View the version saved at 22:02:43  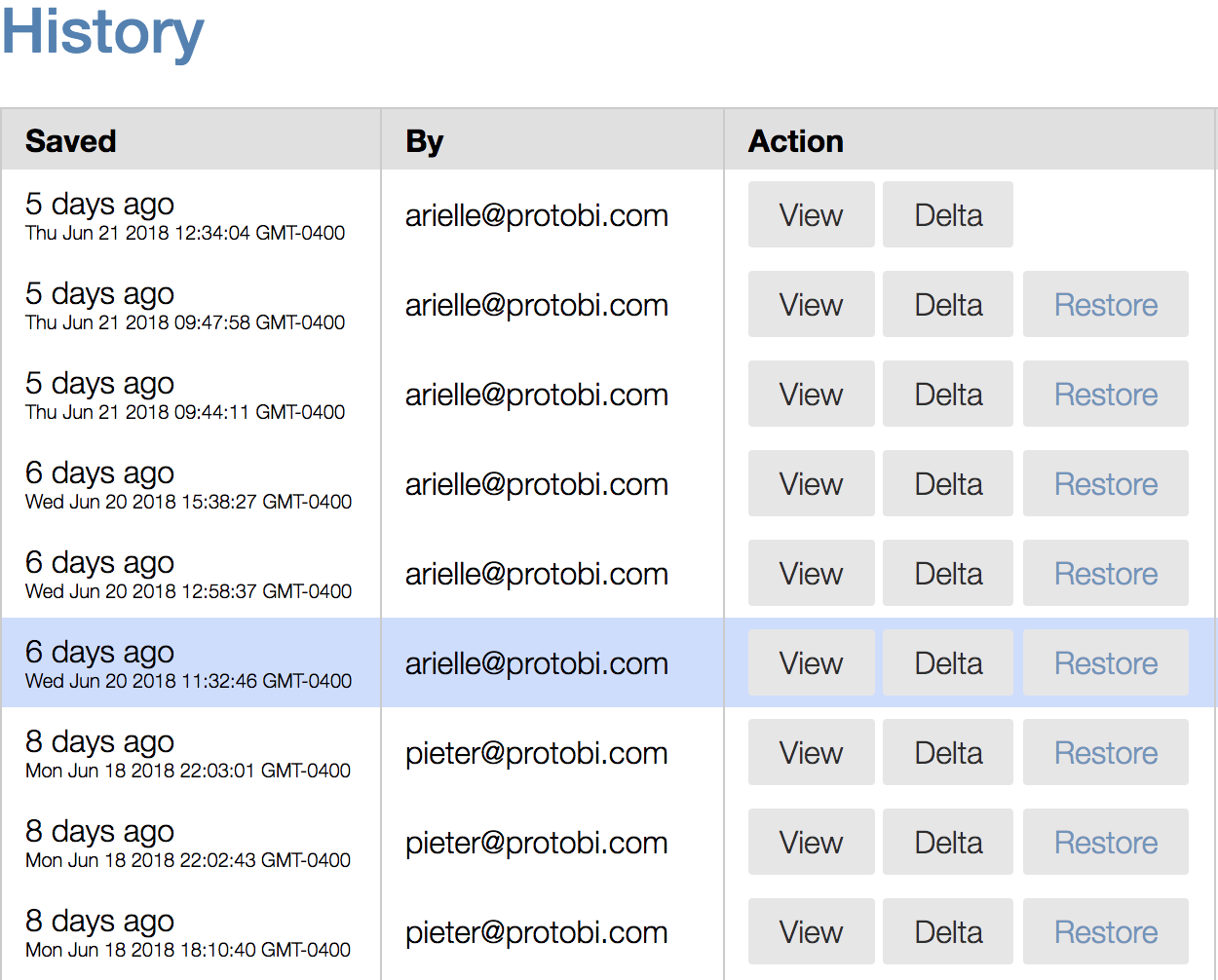pyautogui.click(x=811, y=842)
